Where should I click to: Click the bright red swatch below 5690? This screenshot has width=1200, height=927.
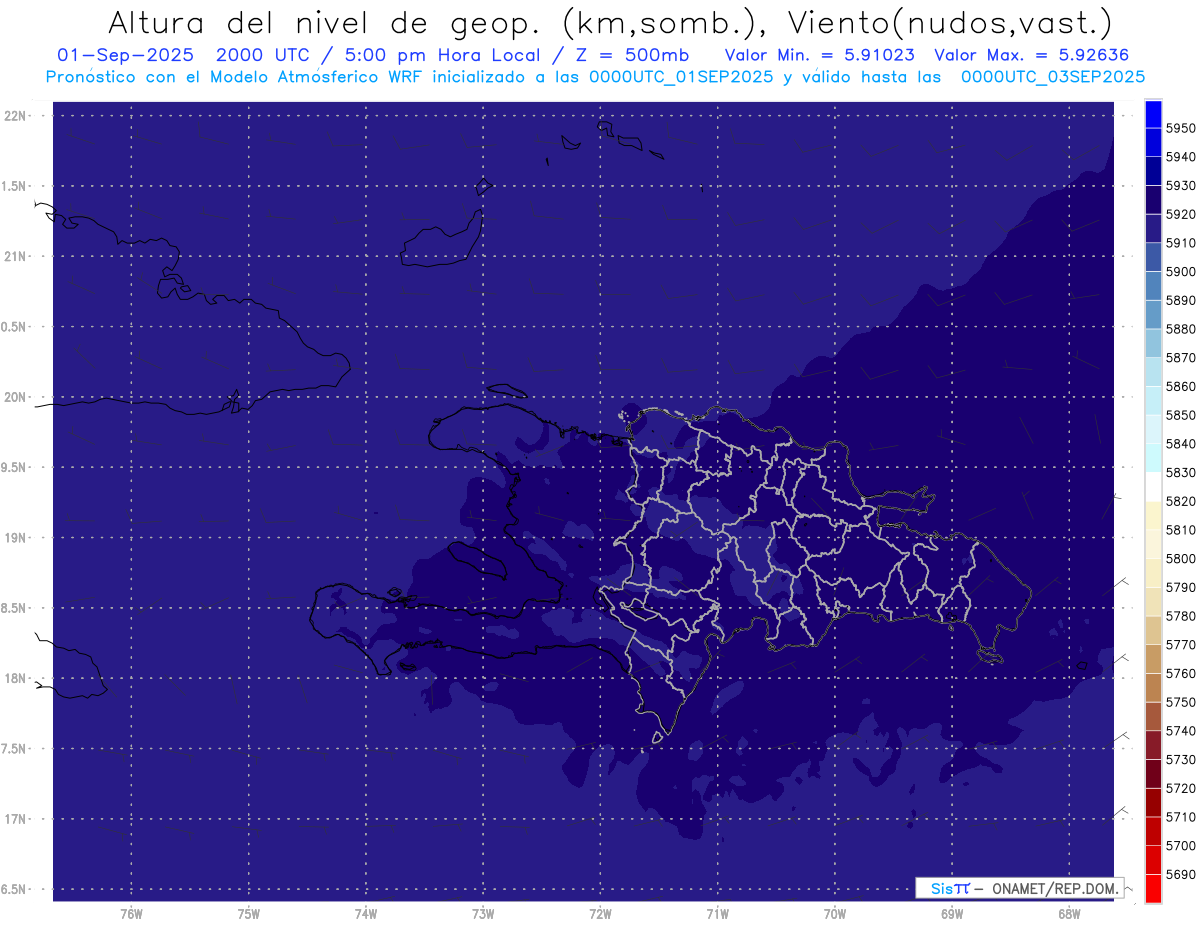pyautogui.click(x=1152, y=888)
